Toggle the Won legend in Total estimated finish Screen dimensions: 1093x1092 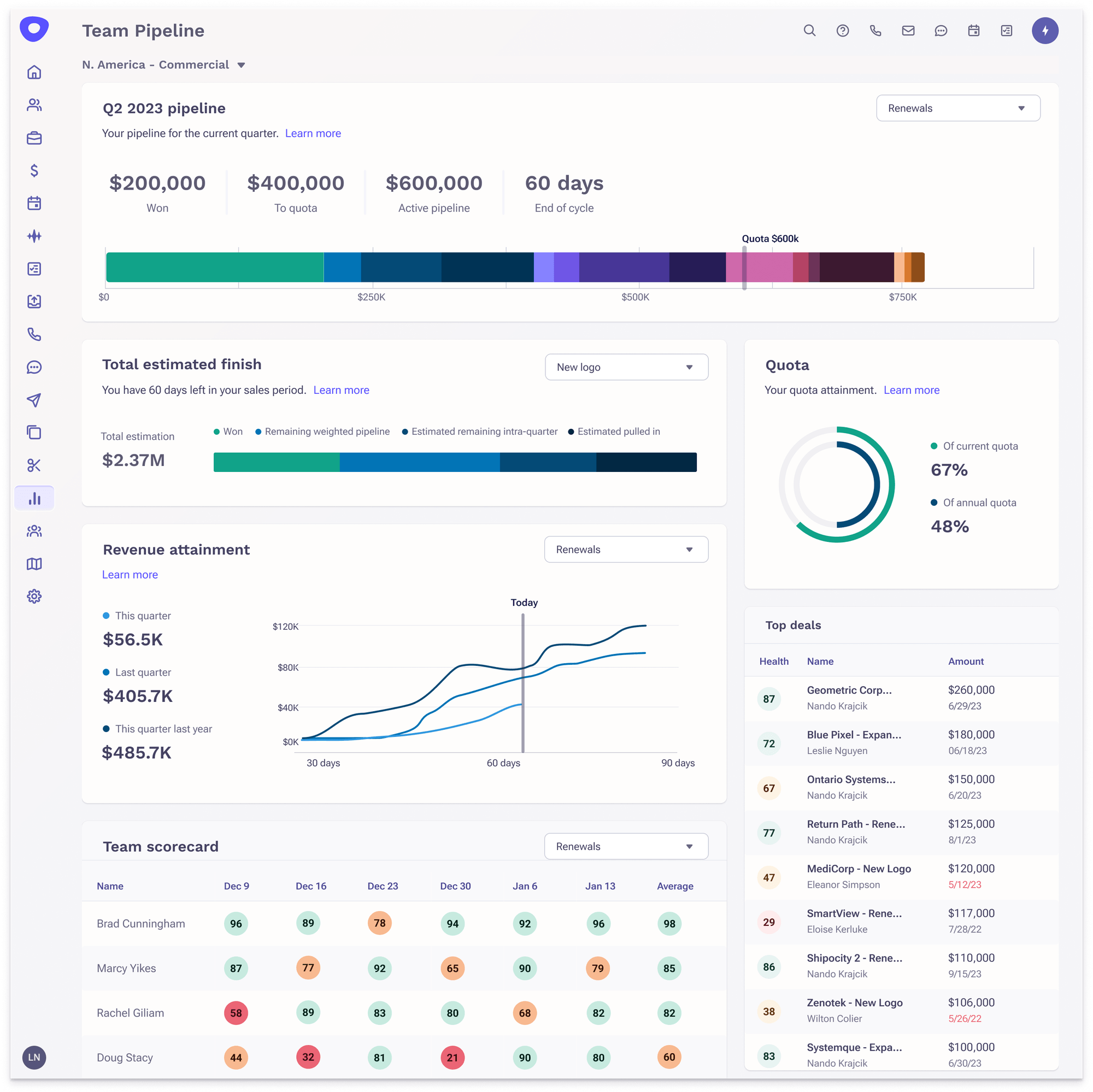(228, 431)
